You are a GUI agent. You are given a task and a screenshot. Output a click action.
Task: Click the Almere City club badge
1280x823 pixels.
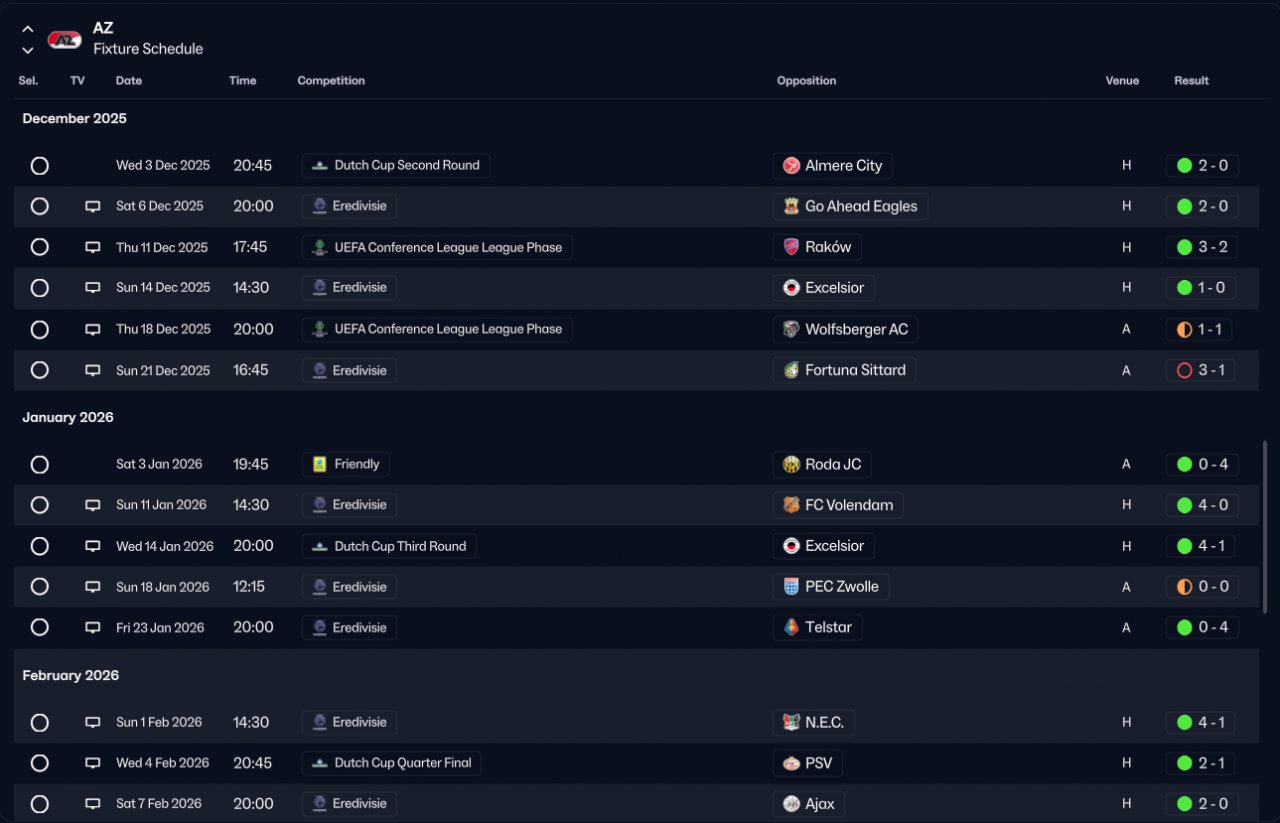tap(791, 166)
